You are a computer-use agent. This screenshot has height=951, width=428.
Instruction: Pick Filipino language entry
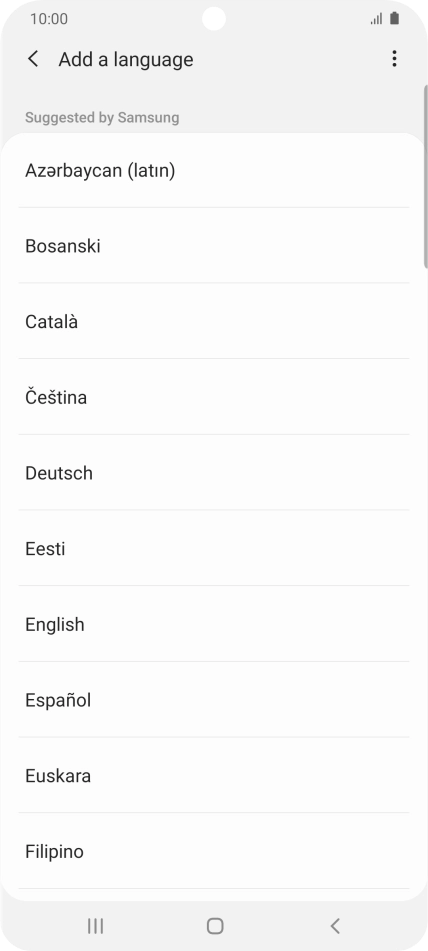click(214, 852)
